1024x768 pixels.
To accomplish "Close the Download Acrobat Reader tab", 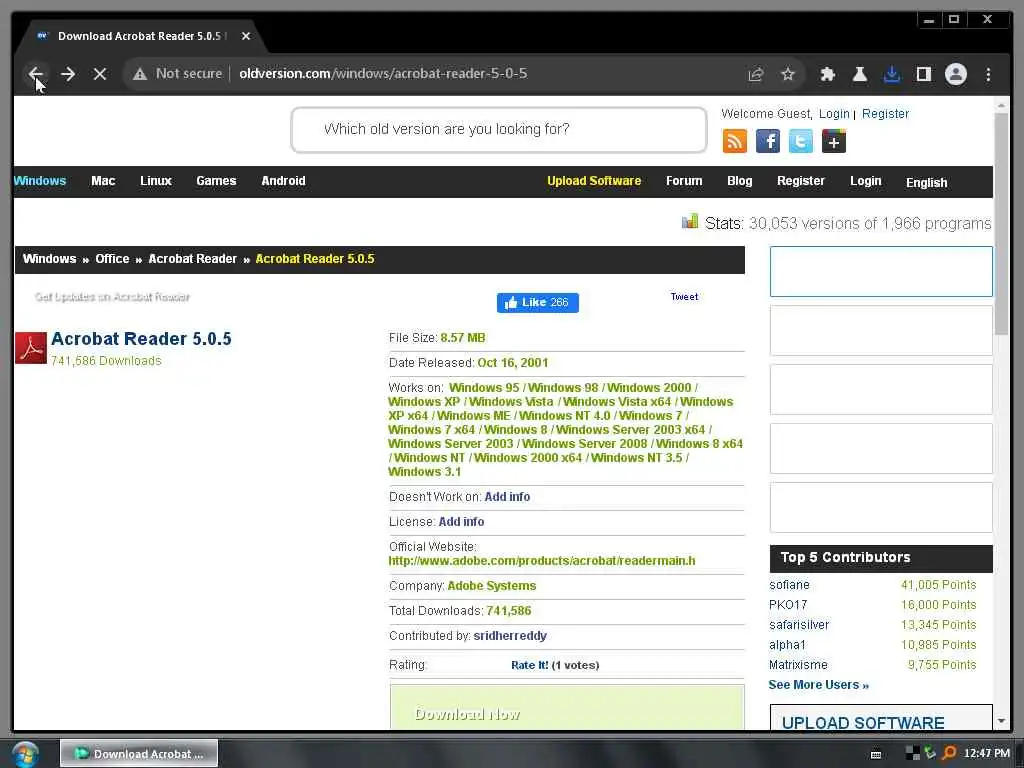I will [x=246, y=36].
